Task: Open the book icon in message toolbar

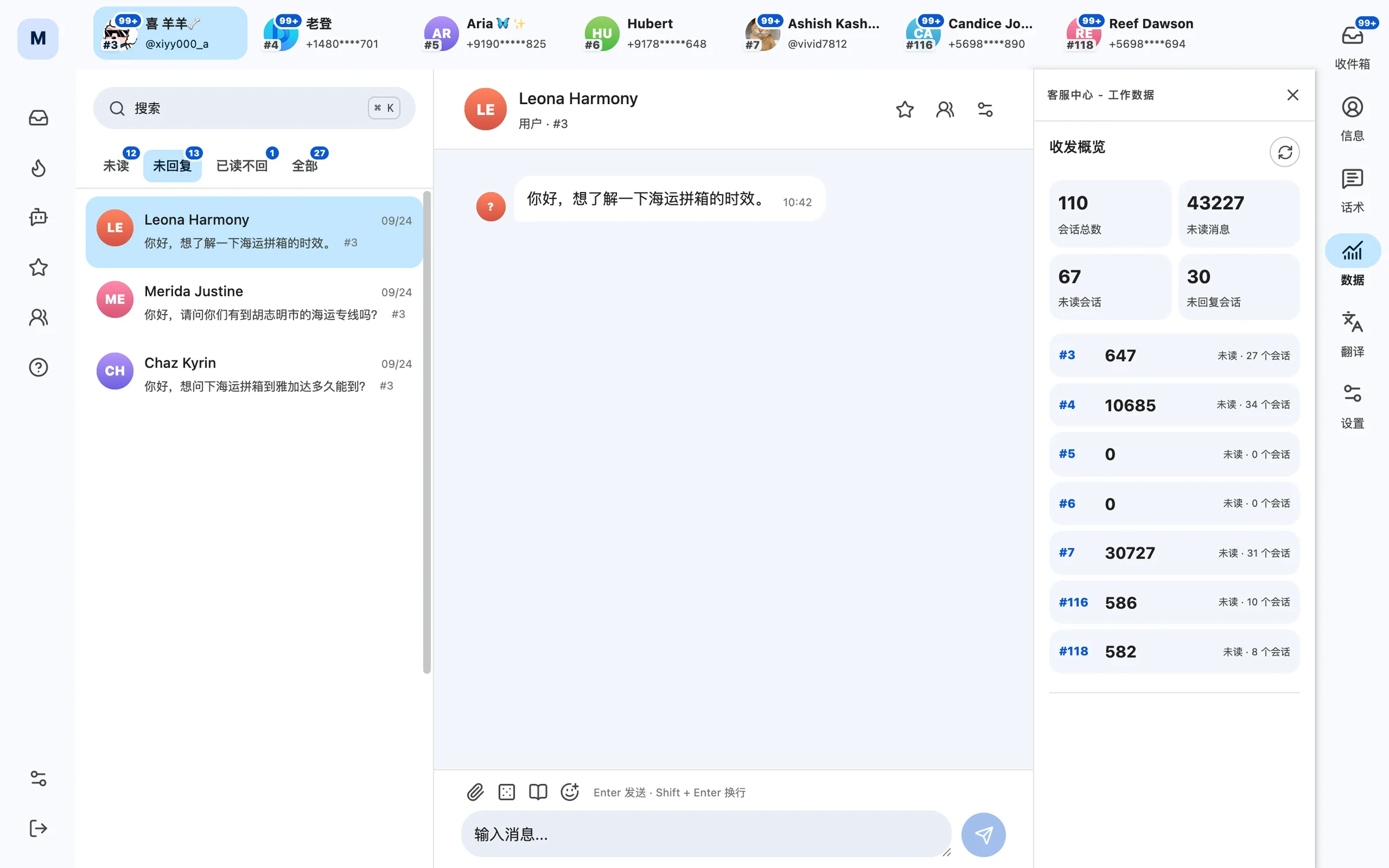Action: pos(538,792)
